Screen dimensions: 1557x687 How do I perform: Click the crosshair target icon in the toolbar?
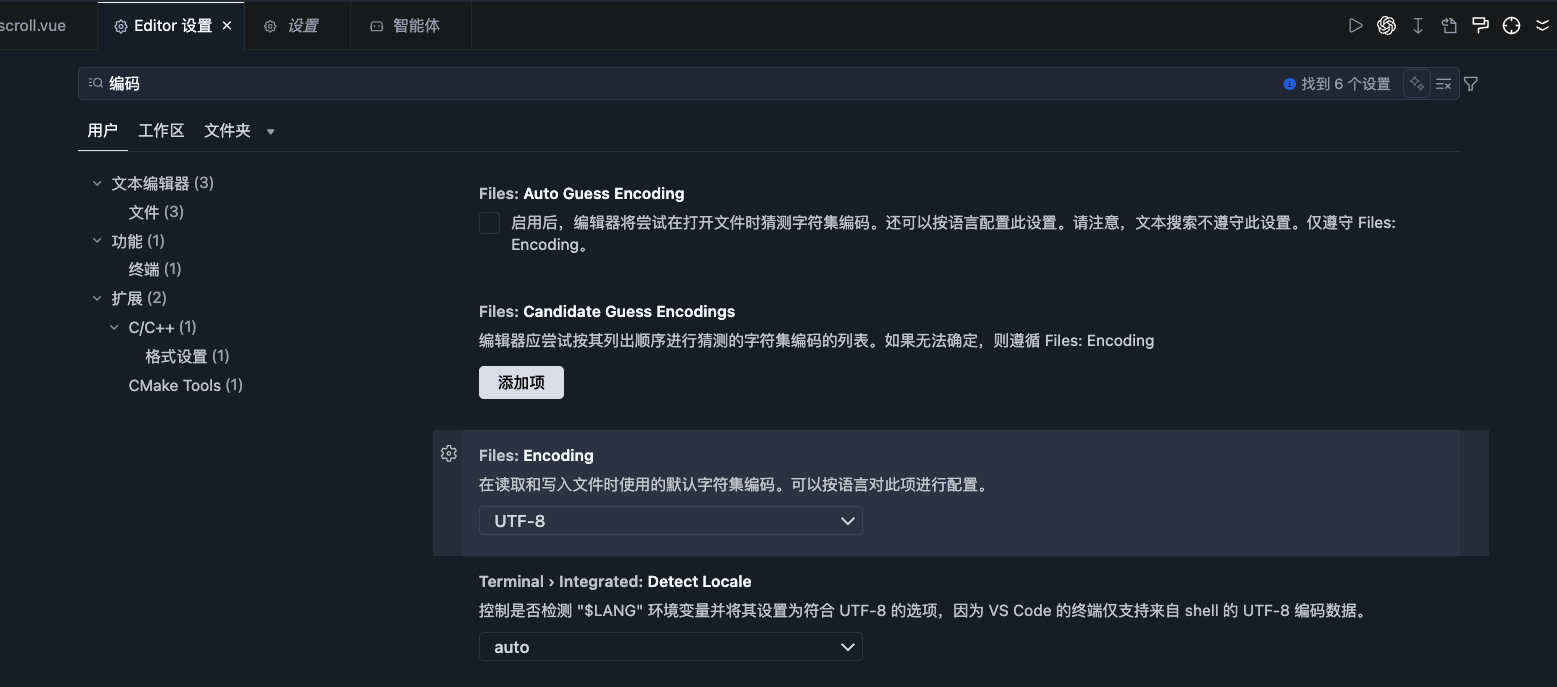tap(1511, 26)
